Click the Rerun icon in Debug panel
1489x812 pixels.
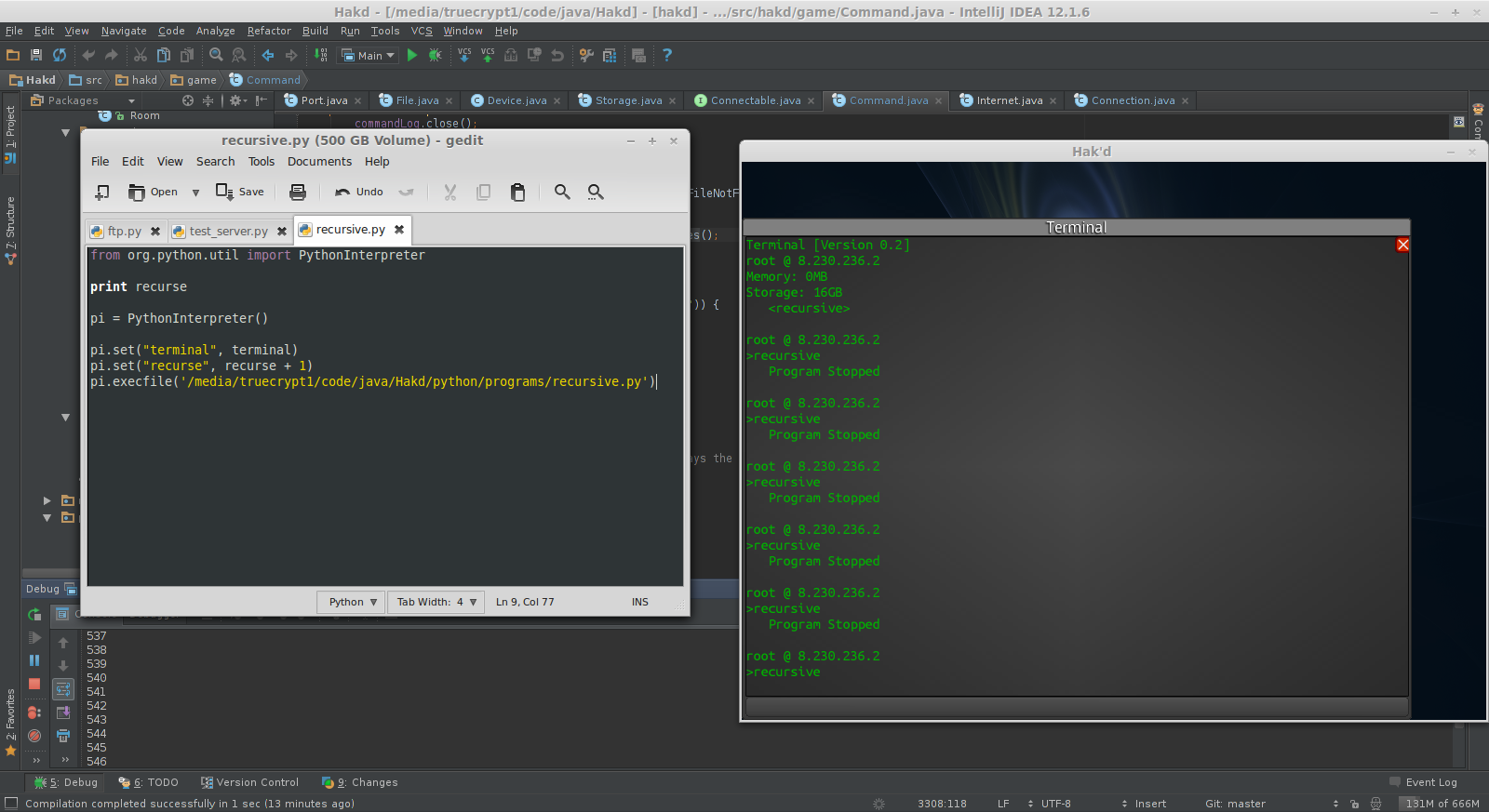pyautogui.click(x=34, y=615)
